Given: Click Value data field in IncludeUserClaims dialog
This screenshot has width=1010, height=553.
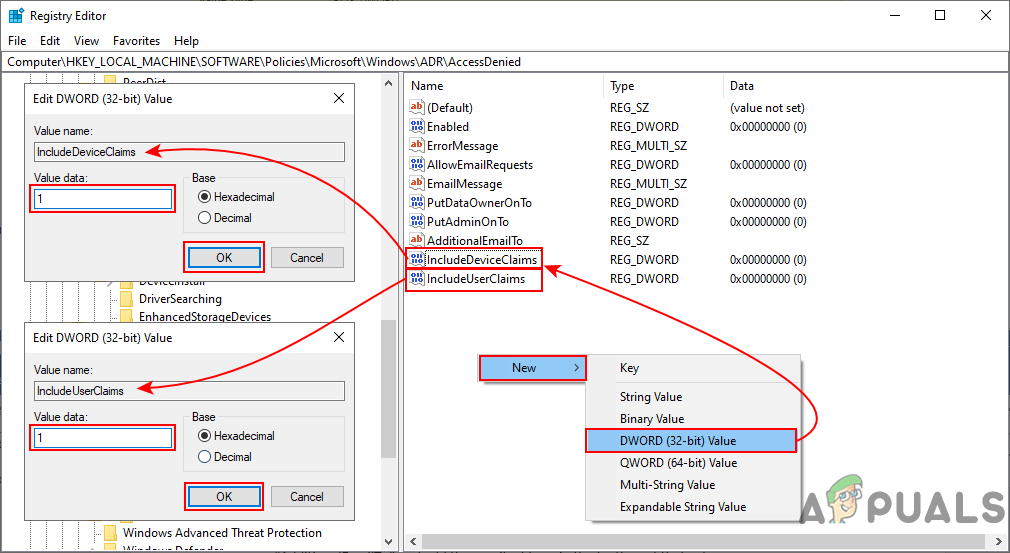Looking at the screenshot, I should (103, 438).
